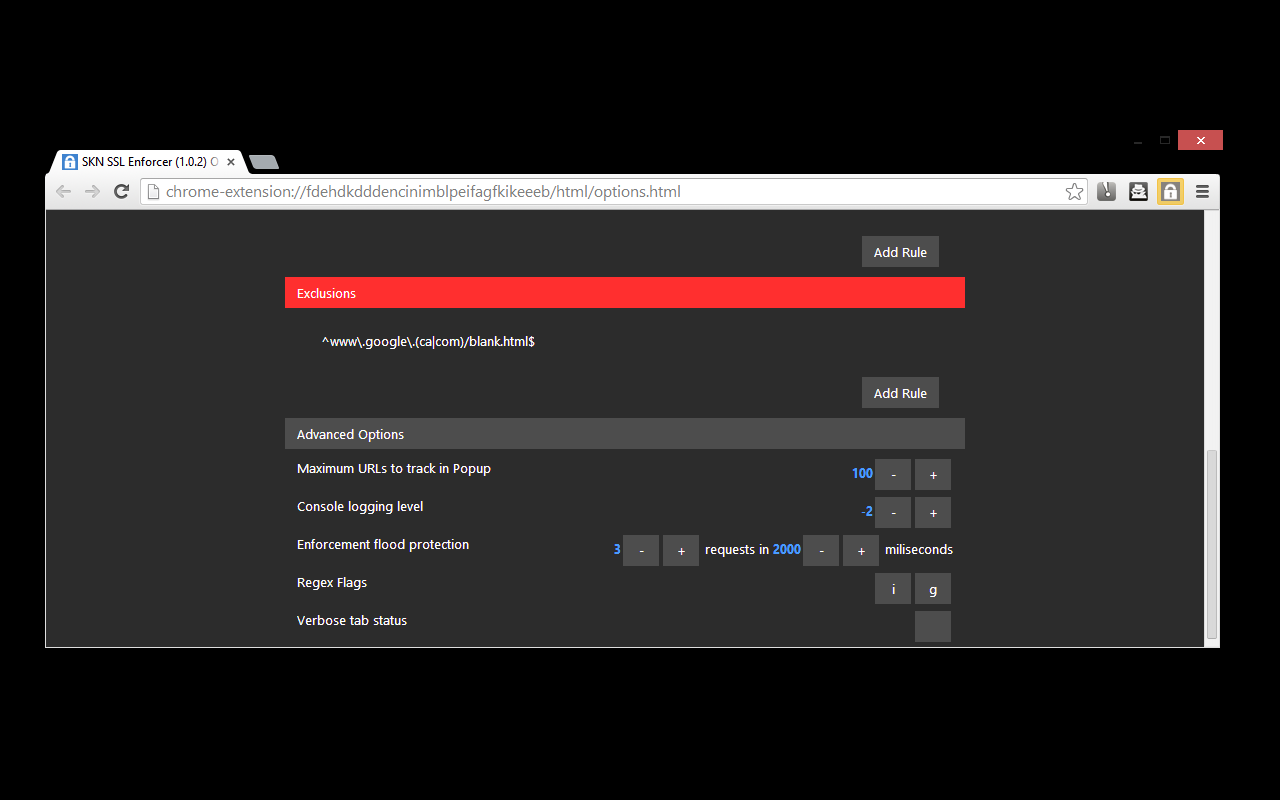Click the Maximum URLs to track label
The image size is (1280, 800).
[394, 469]
